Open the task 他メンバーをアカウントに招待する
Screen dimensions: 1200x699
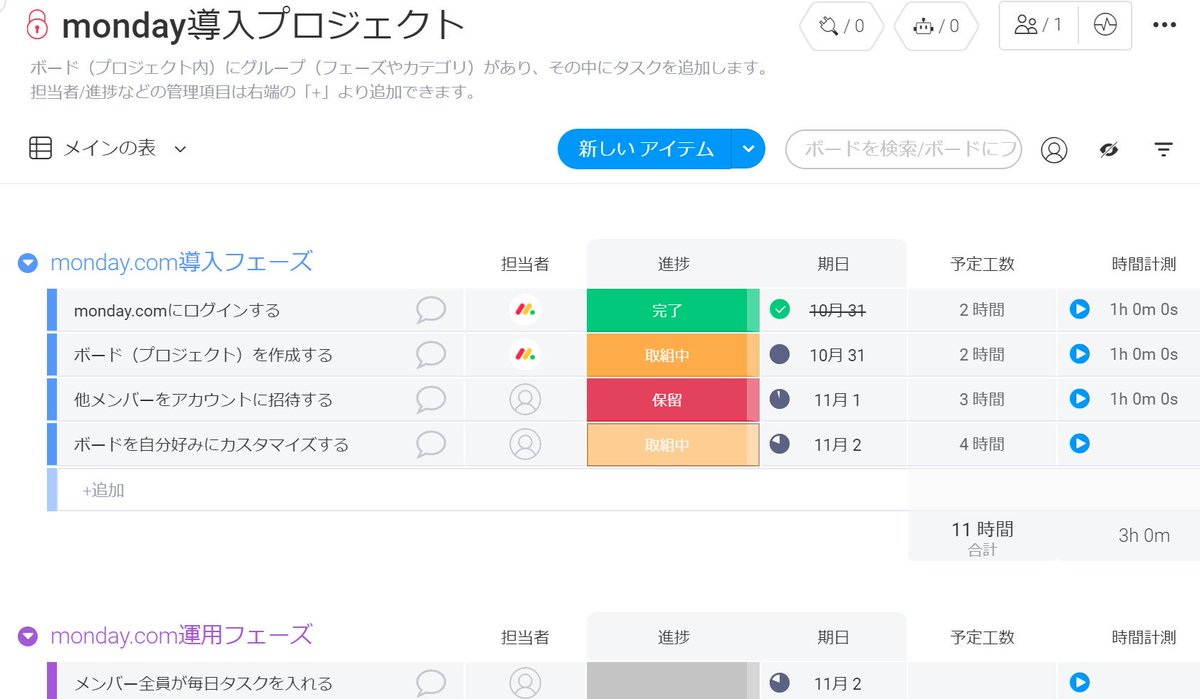(203, 399)
